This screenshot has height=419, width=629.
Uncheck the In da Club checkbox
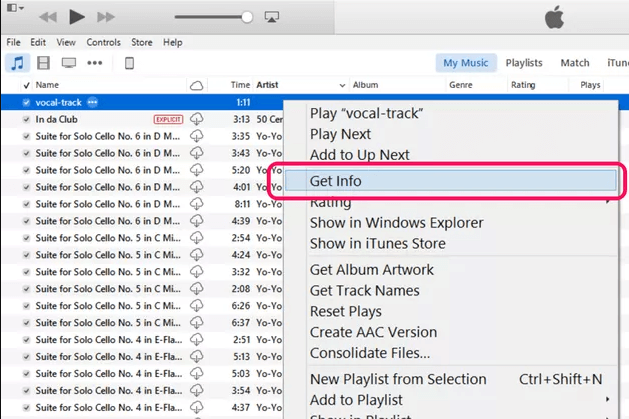[x=26, y=119]
